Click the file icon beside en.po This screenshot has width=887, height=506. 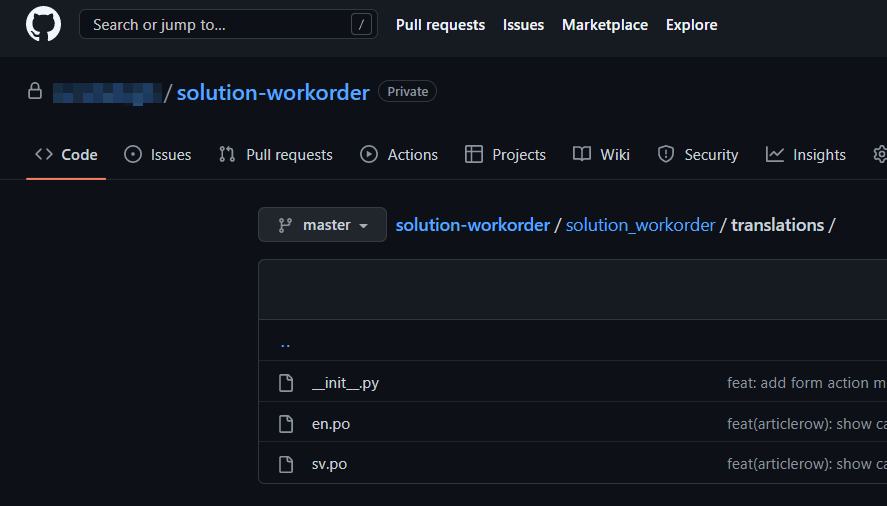tap(286, 424)
